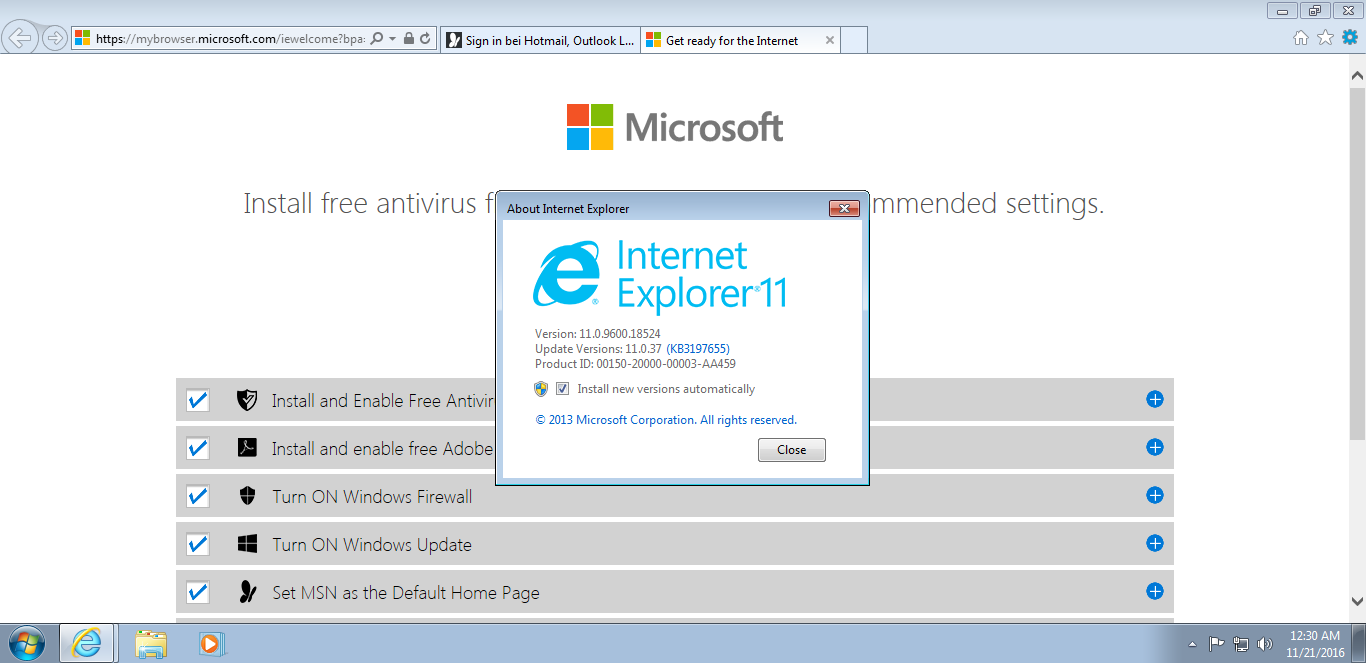Switch to Sign in bei Hotmail tab

540,40
